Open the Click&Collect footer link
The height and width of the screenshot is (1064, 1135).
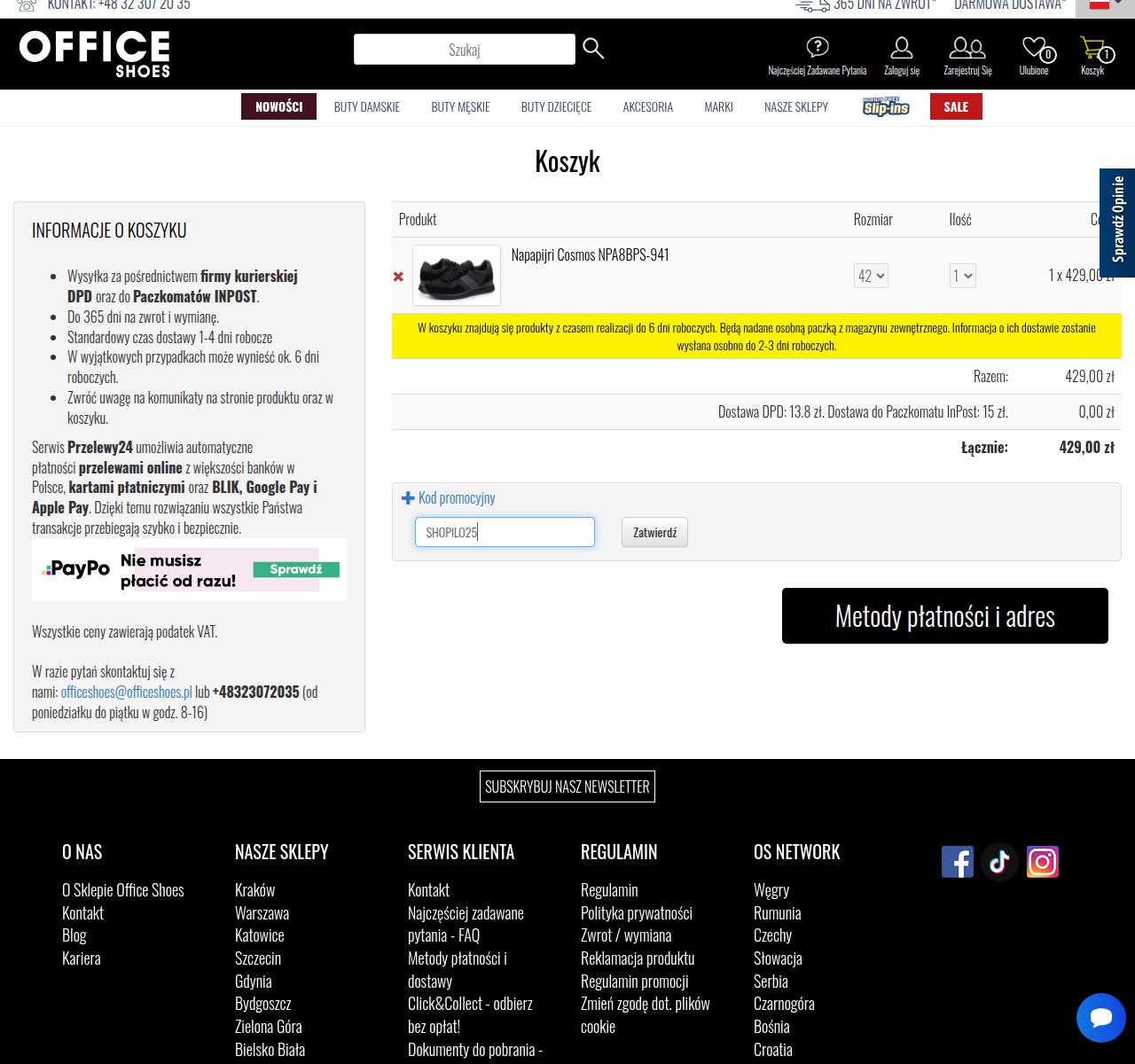[x=471, y=1015]
